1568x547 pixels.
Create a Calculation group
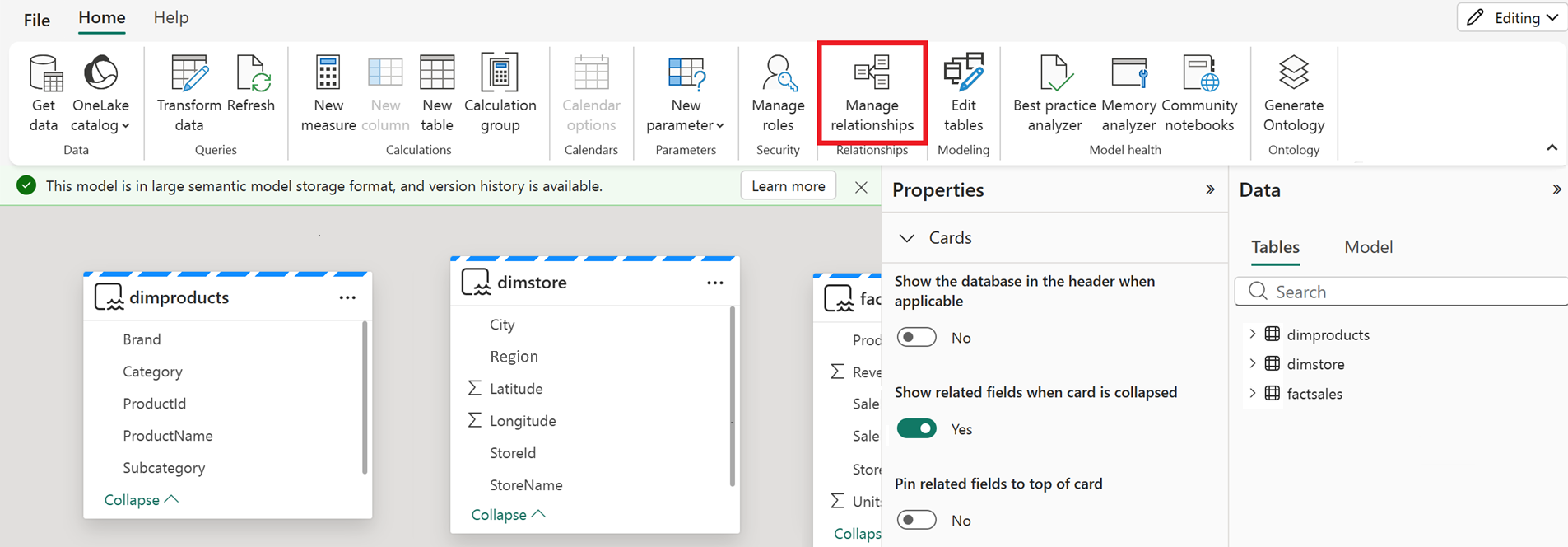(x=500, y=93)
